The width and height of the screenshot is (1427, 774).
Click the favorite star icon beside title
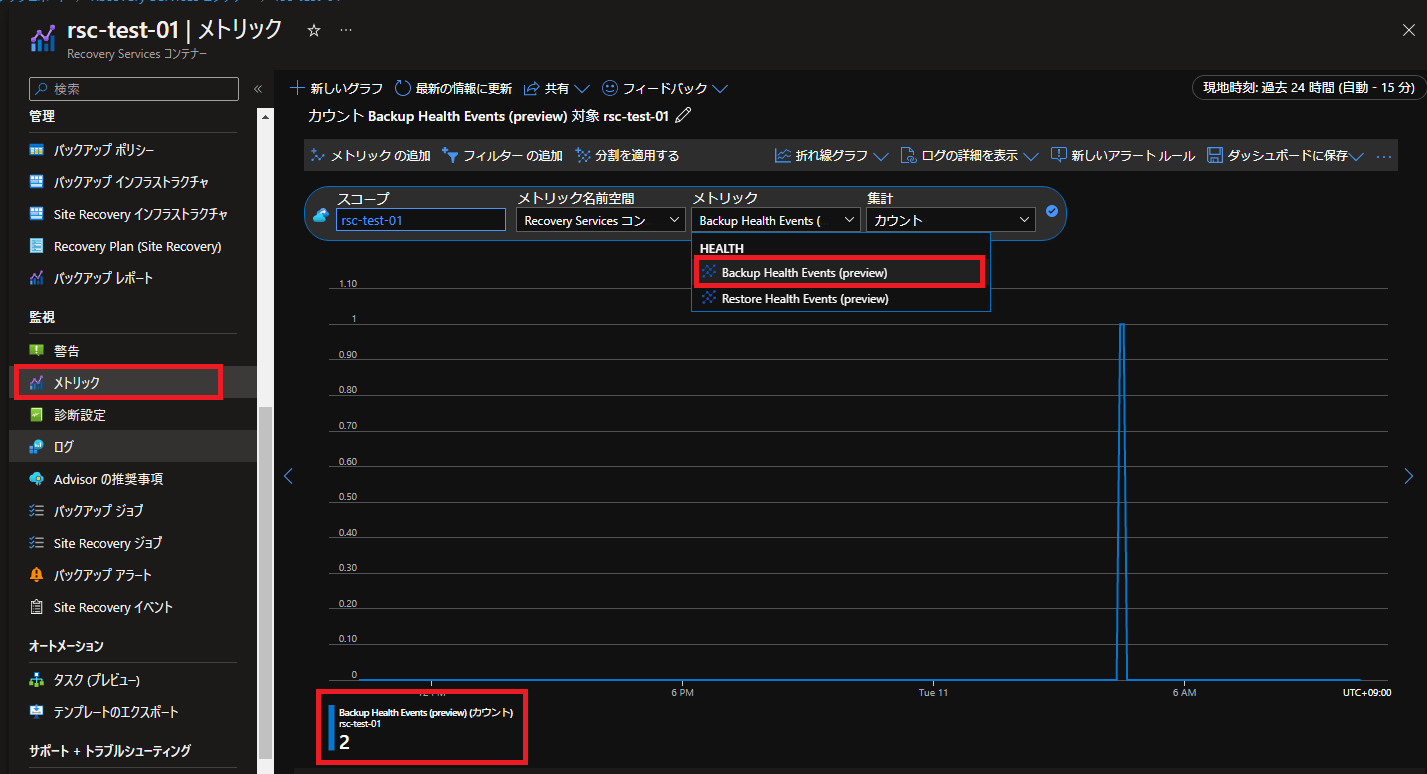click(x=314, y=31)
